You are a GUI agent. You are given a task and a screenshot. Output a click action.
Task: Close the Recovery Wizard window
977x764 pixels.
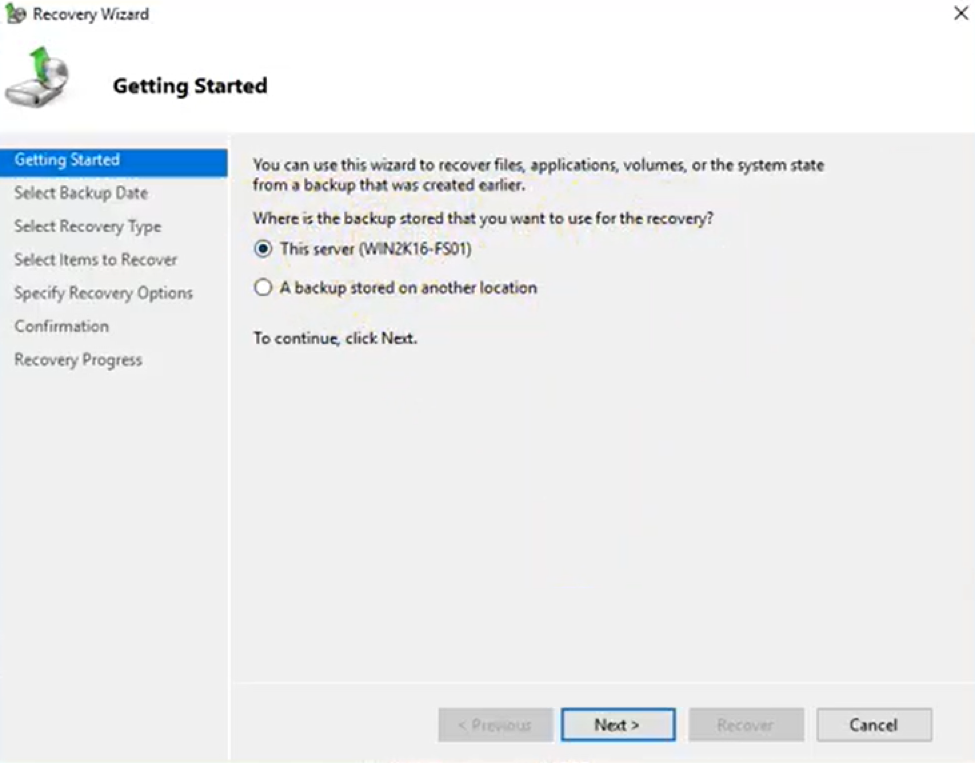(960, 14)
